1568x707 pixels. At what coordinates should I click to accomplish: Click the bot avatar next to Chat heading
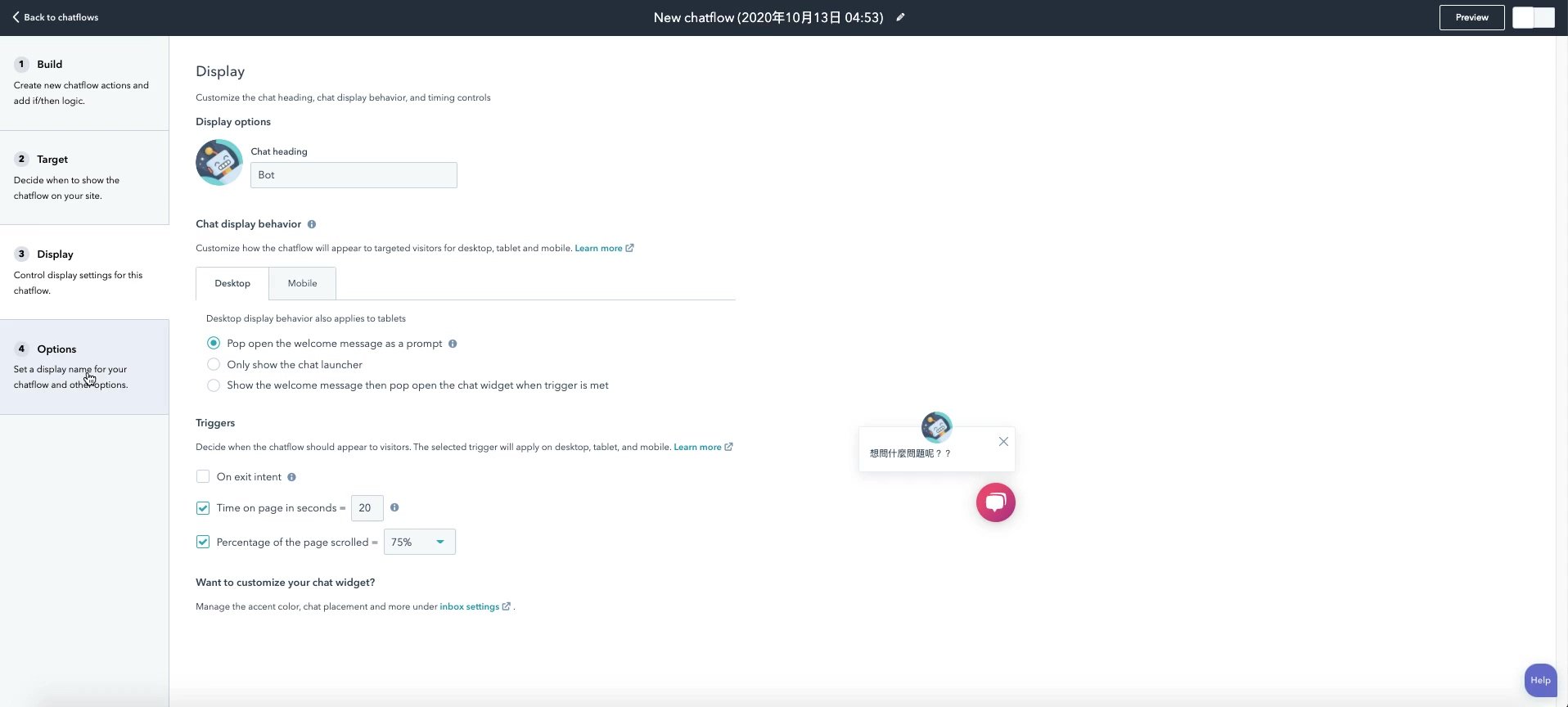click(x=219, y=163)
